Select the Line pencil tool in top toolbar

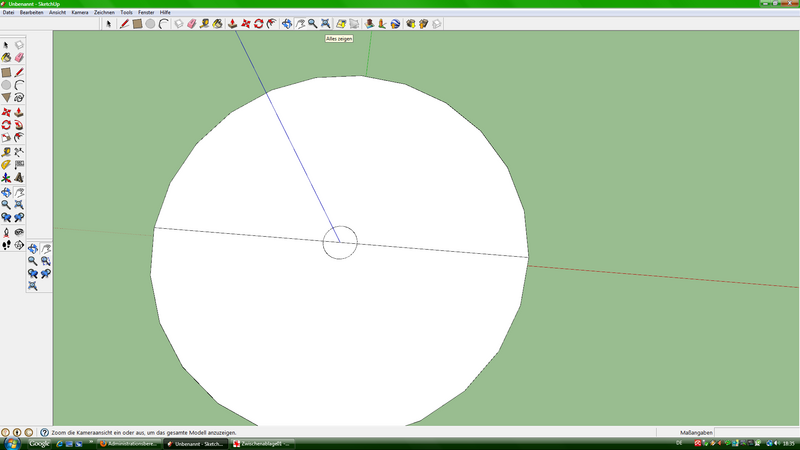pyautogui.click(x=124, y=23)
